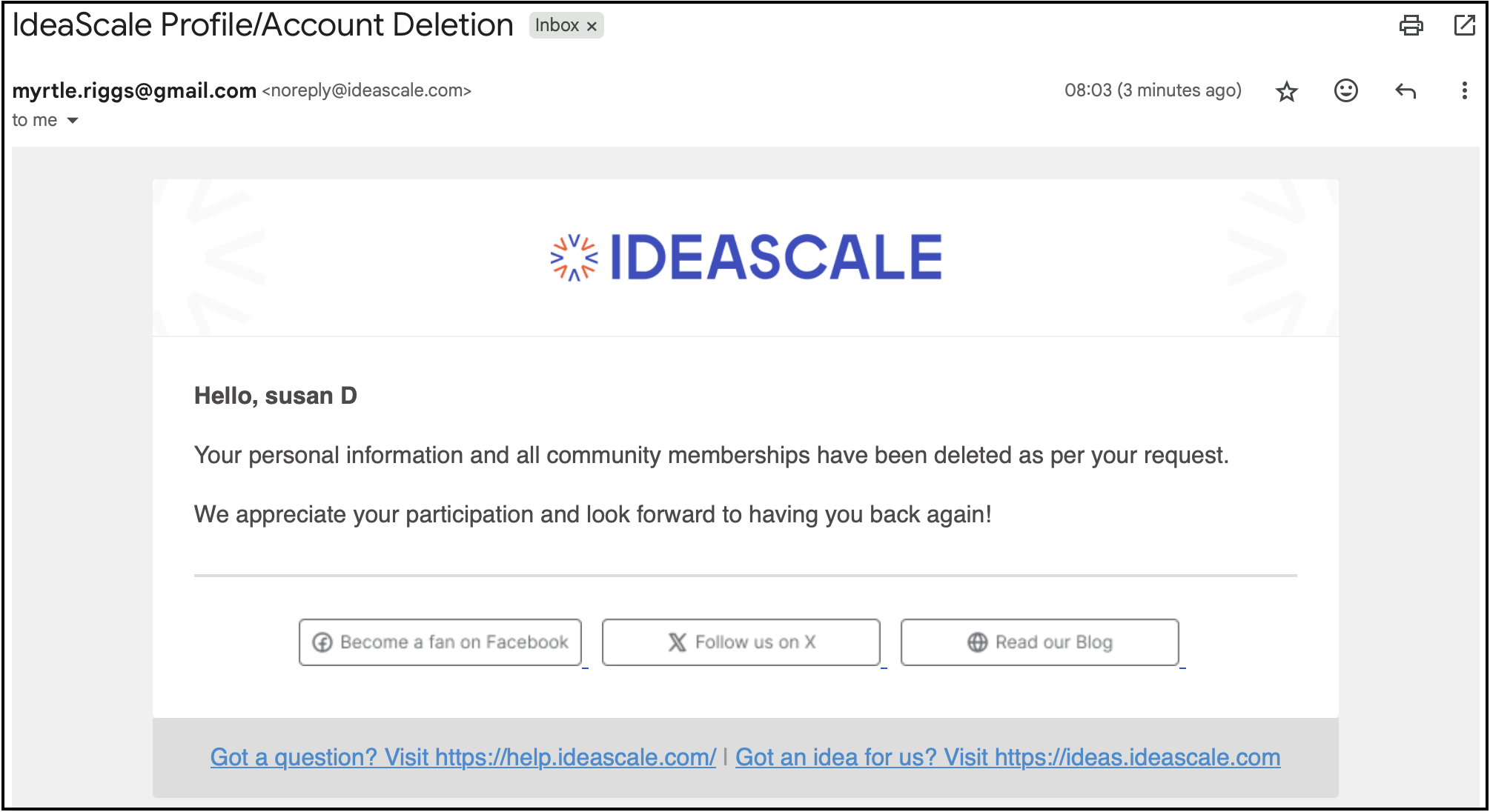This screenshot has width=1490, height=812.
Task: Click the IdeaScale logo banner
Action: click(x=746, y=258)
